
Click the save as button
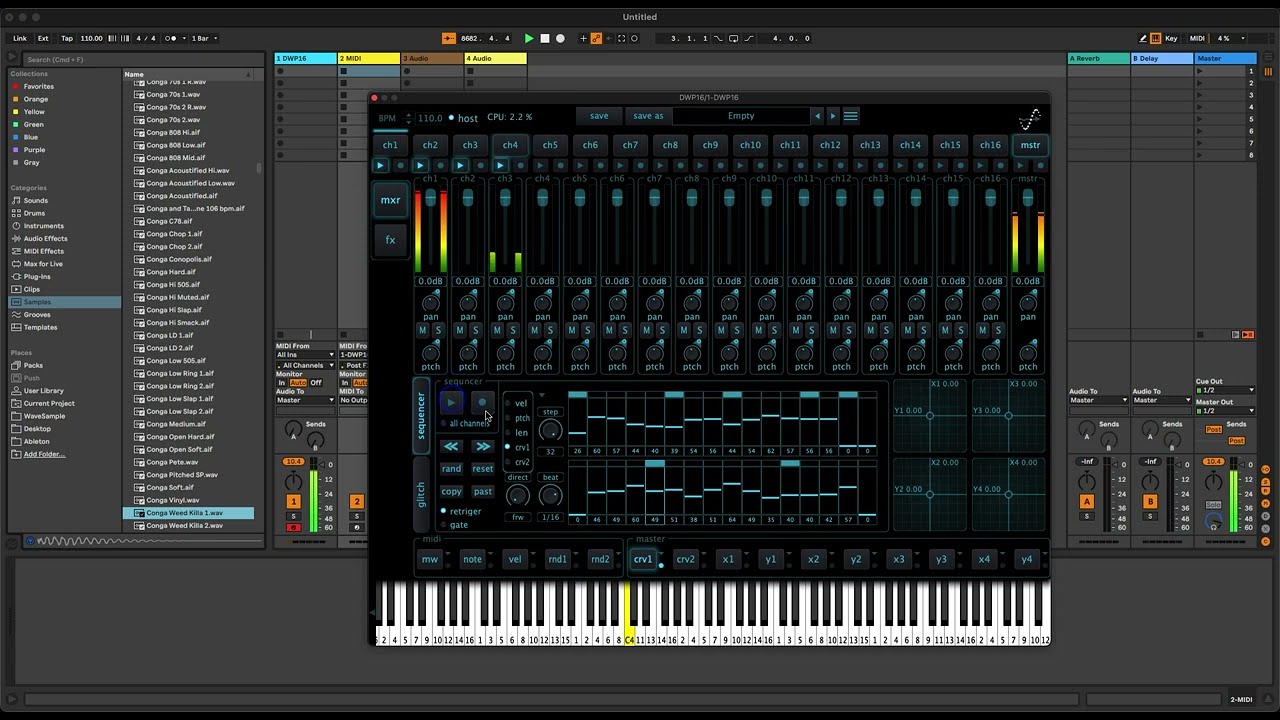(648, 116)
